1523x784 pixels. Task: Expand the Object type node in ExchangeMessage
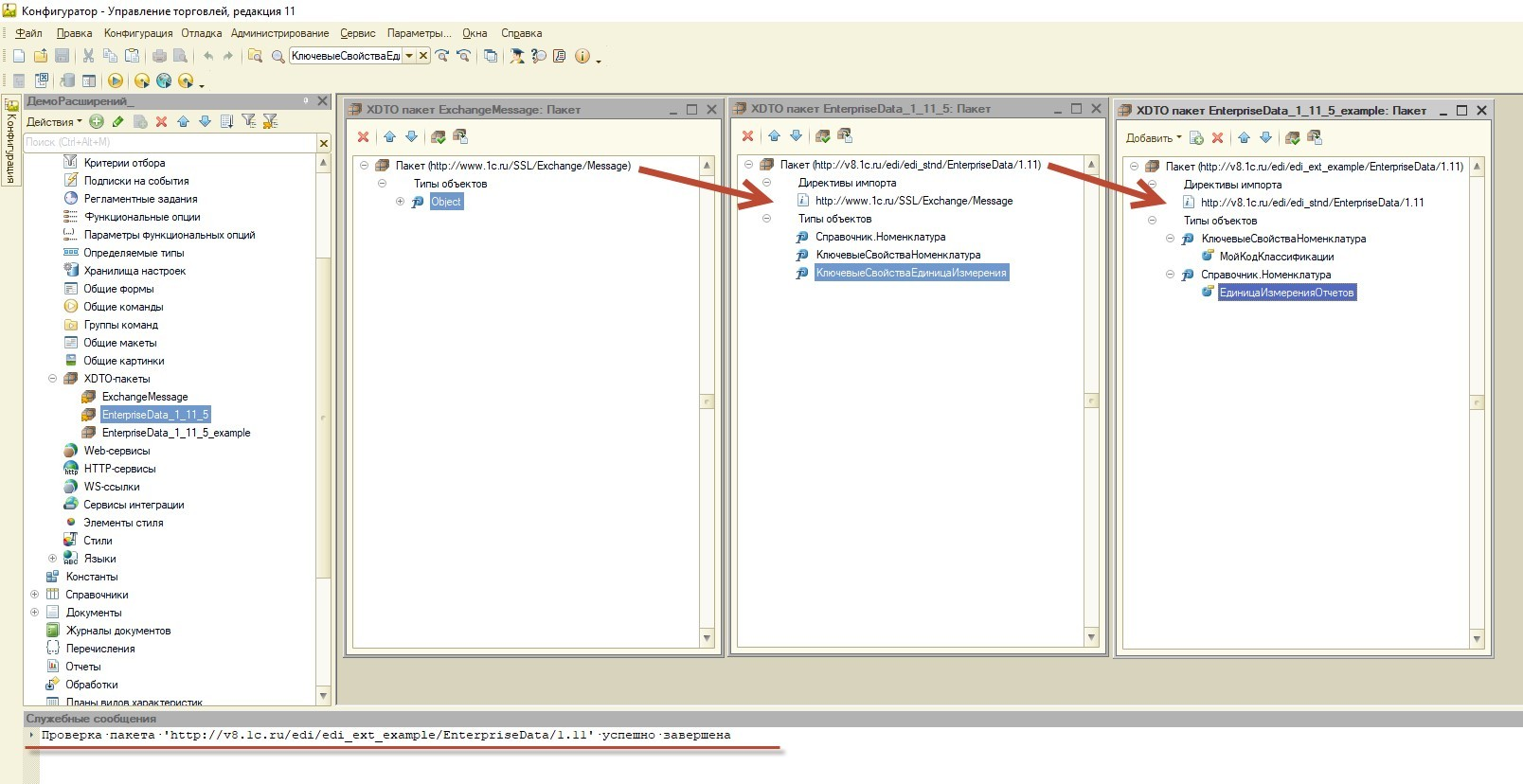400,202
